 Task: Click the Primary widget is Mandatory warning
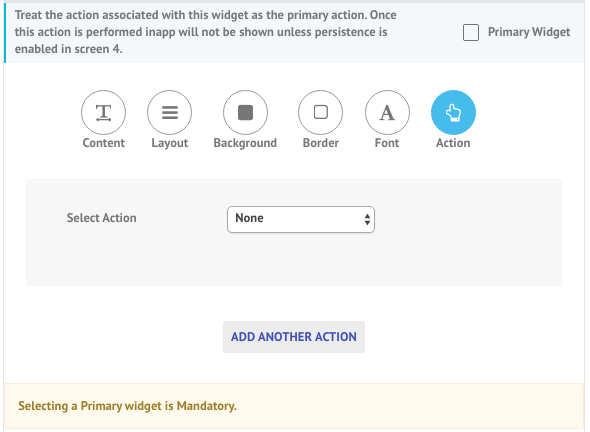point(127,406)
